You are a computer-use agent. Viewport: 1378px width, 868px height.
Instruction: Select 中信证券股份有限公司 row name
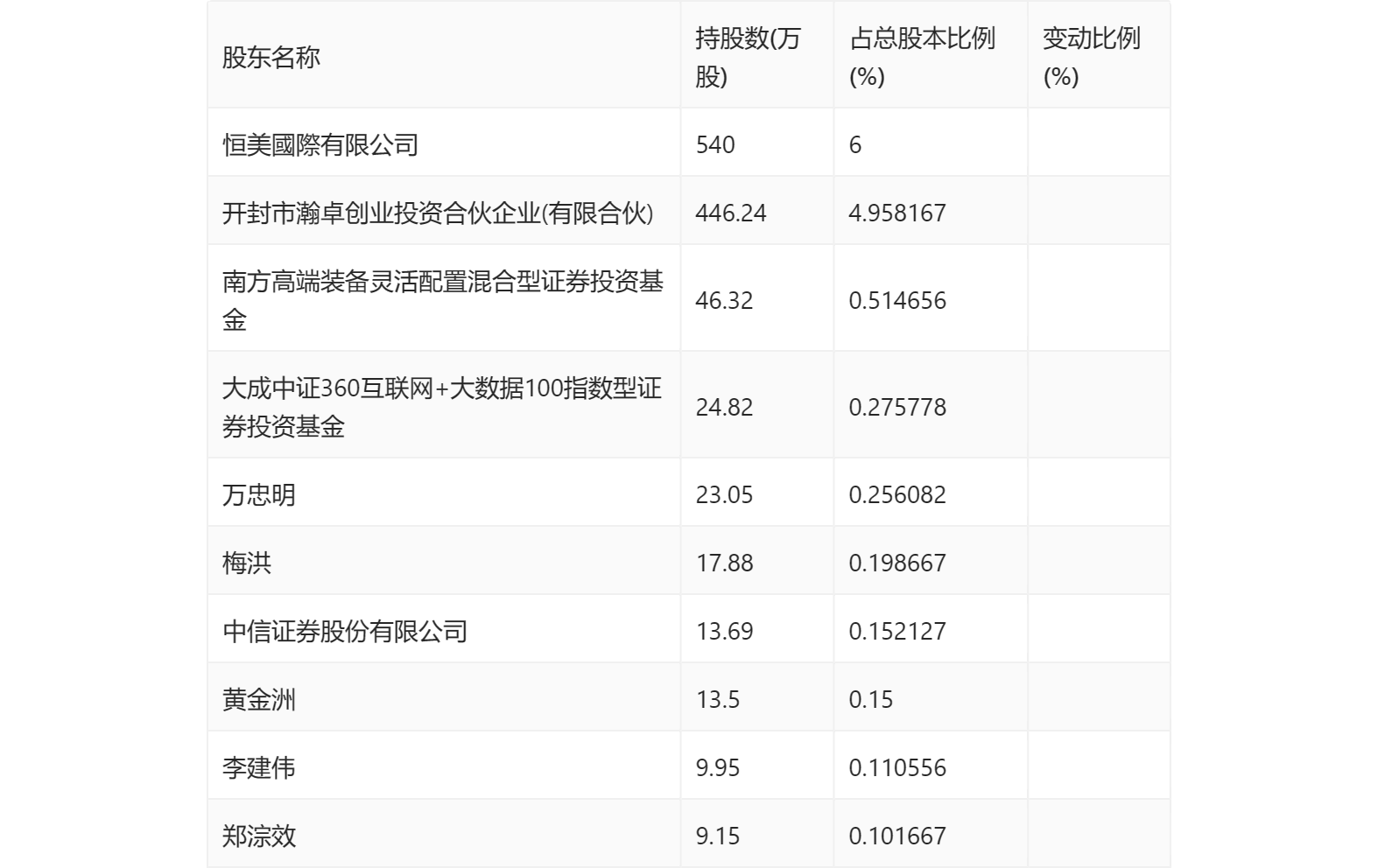coord(345,631)
